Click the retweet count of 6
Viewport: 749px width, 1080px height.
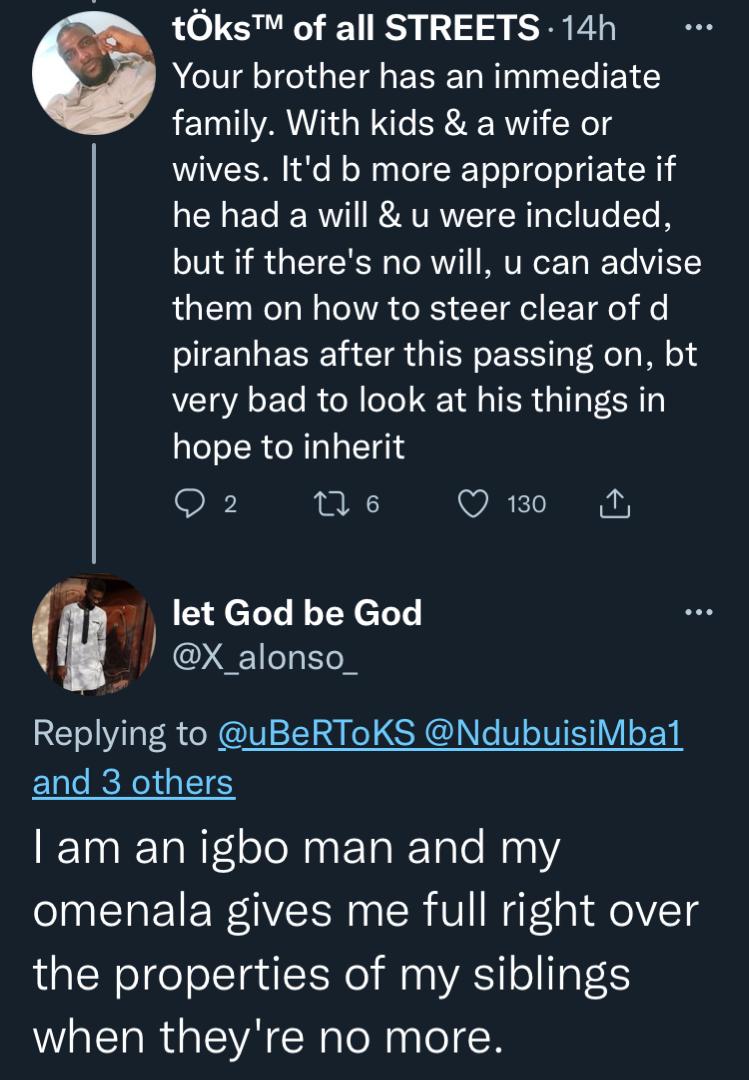(372, 505)
